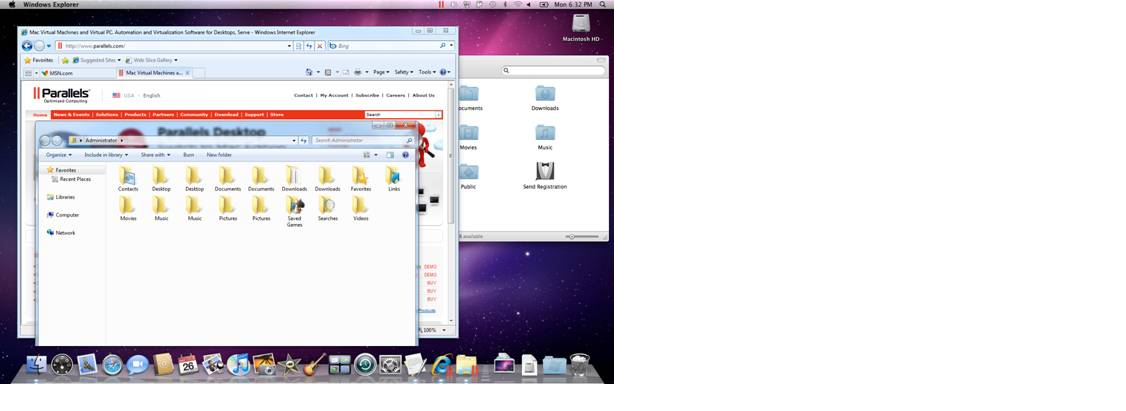Open Finder from the Dock
This screenshot has width=1126, height=411.
(x=37, y=365)
